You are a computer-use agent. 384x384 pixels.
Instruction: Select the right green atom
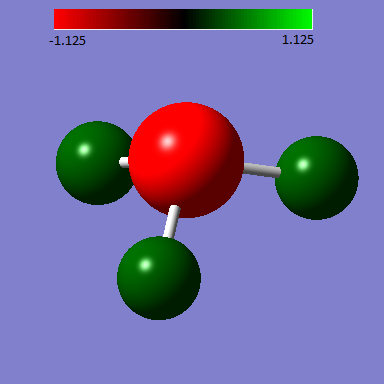pyautogui.click(x=317, y=178)
